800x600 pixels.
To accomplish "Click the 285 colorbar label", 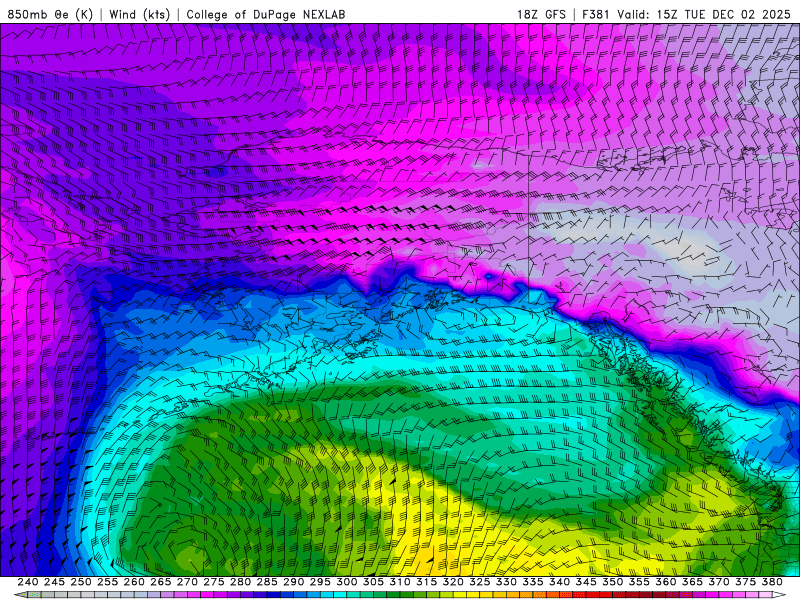I will [267, 582].
